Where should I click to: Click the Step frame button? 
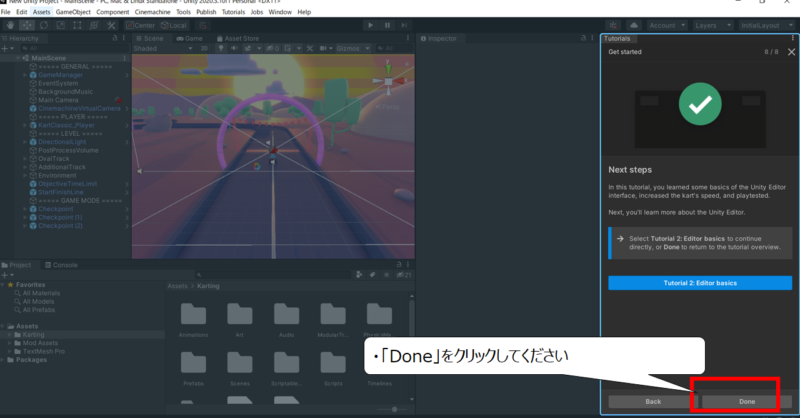404,25
